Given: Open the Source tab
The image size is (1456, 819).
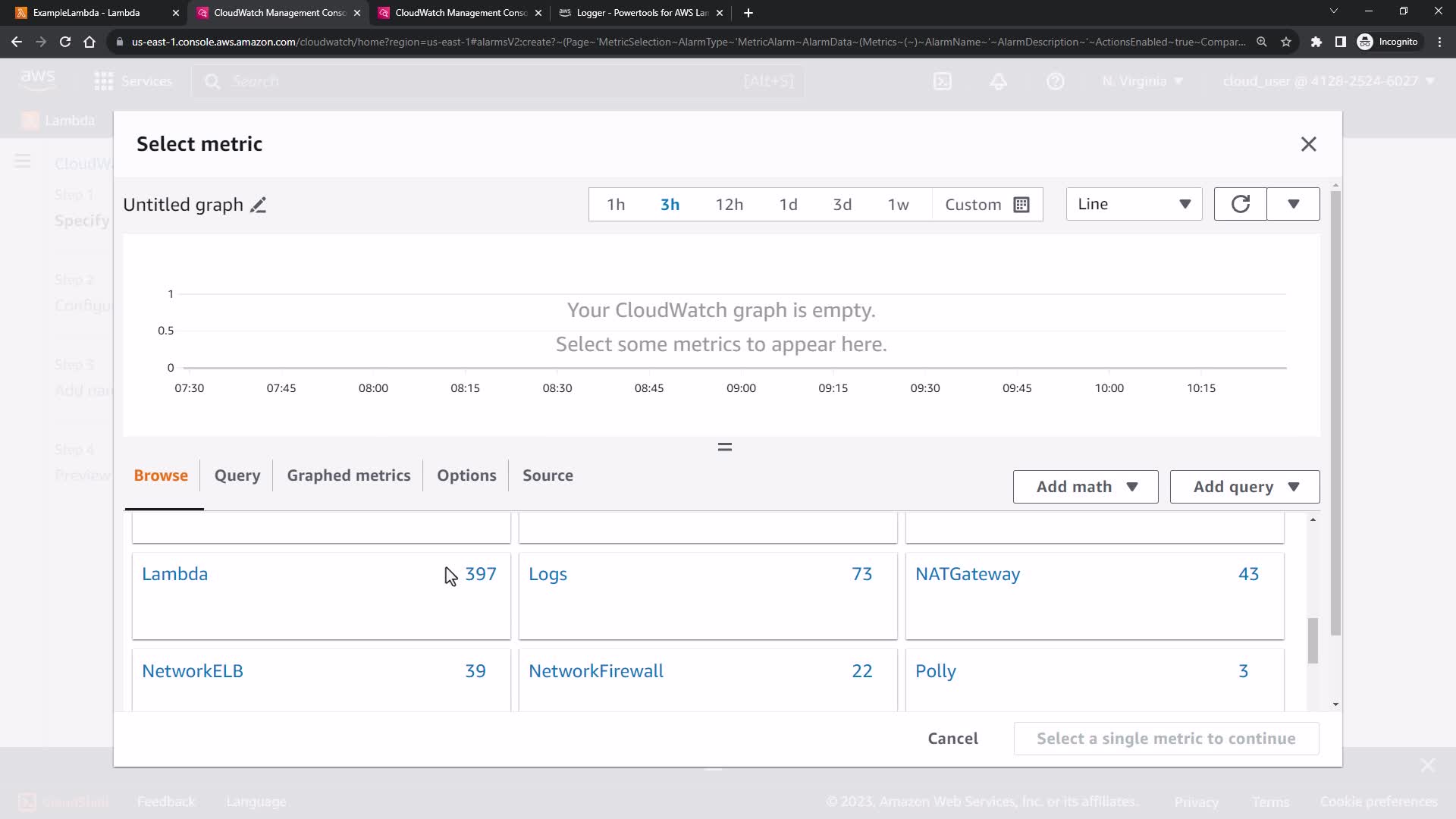Looking at the screenshot, I should pos(548,475).
